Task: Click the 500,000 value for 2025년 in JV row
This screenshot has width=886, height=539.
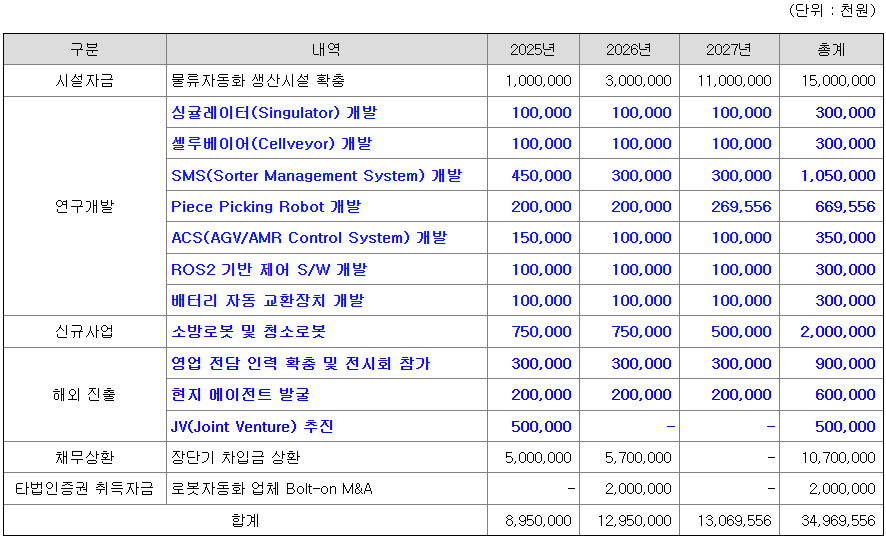Action: [541, 426]
